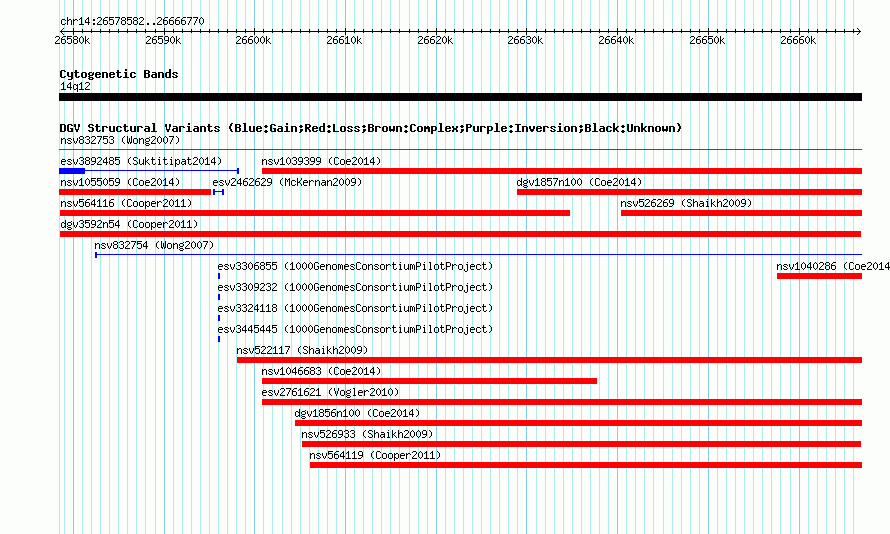Click the red bar of dgv3592n54

[x=460, y=234]
